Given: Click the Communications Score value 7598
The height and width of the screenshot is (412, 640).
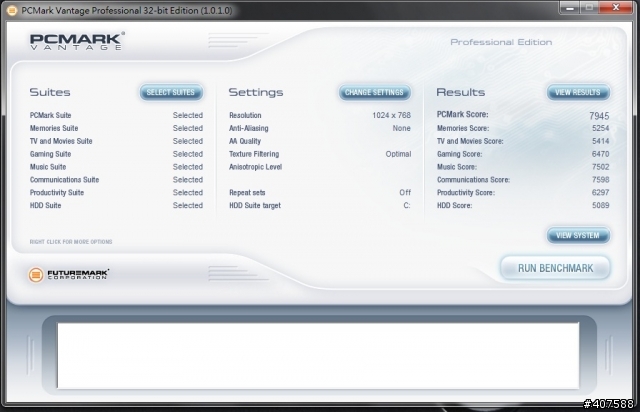Looking at the screenshot, I should (x=600, y=180).
